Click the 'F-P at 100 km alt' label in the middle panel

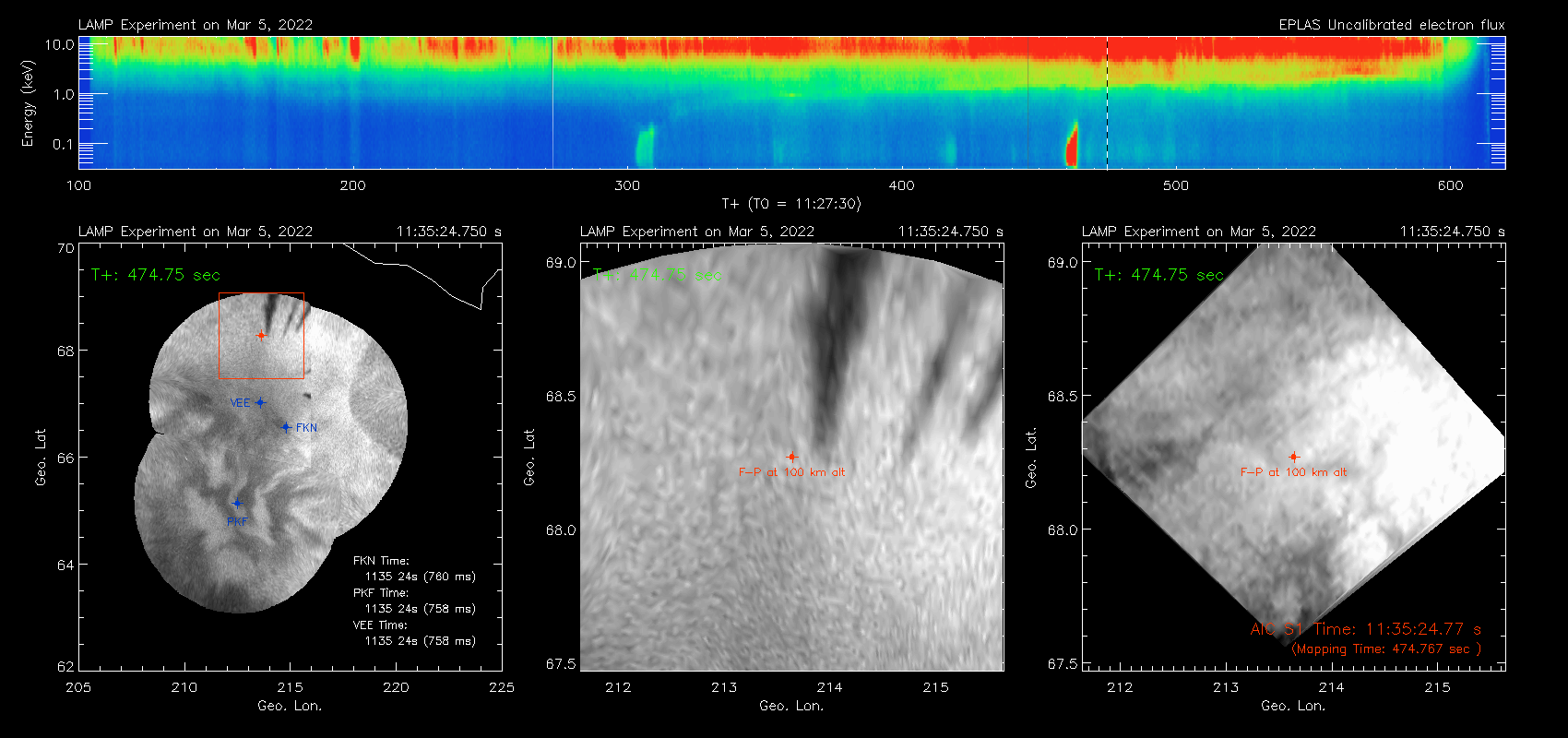pyautogui.click(x=791, y=472)
